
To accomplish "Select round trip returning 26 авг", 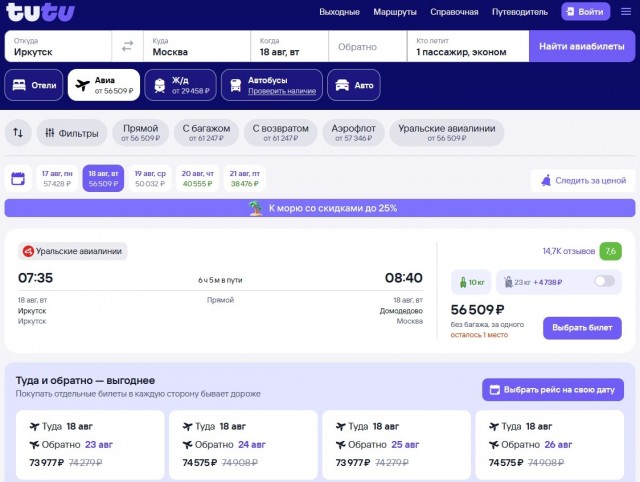I will coord(550,444).
